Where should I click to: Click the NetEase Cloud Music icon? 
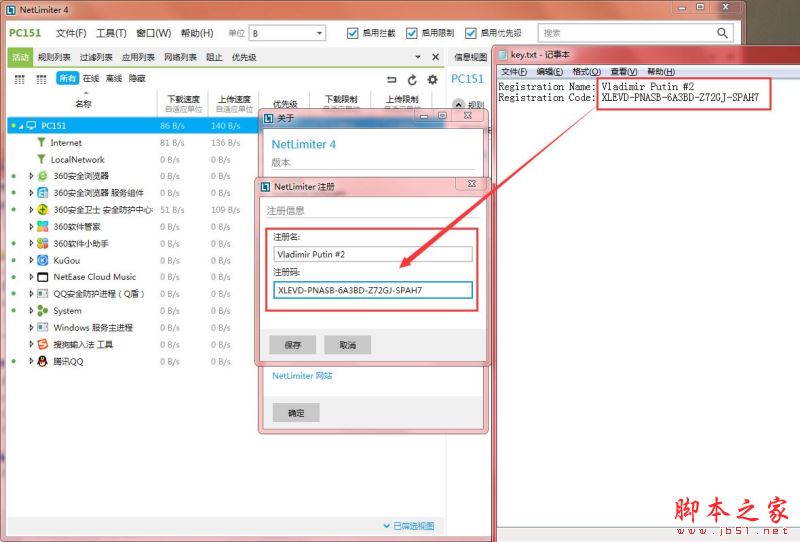tap(43, 277)
